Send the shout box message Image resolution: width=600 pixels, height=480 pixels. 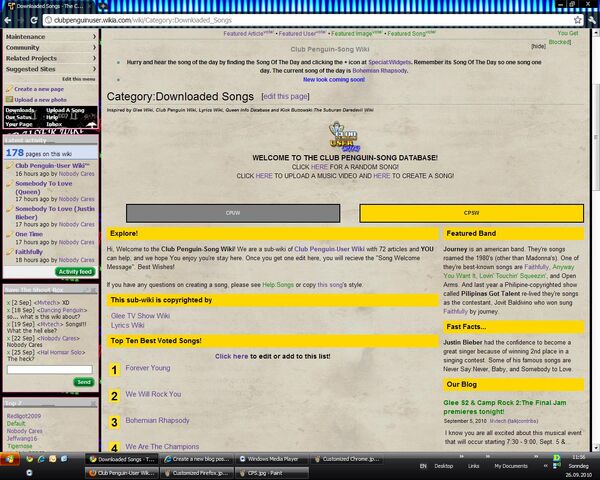(x=84, y=382)
